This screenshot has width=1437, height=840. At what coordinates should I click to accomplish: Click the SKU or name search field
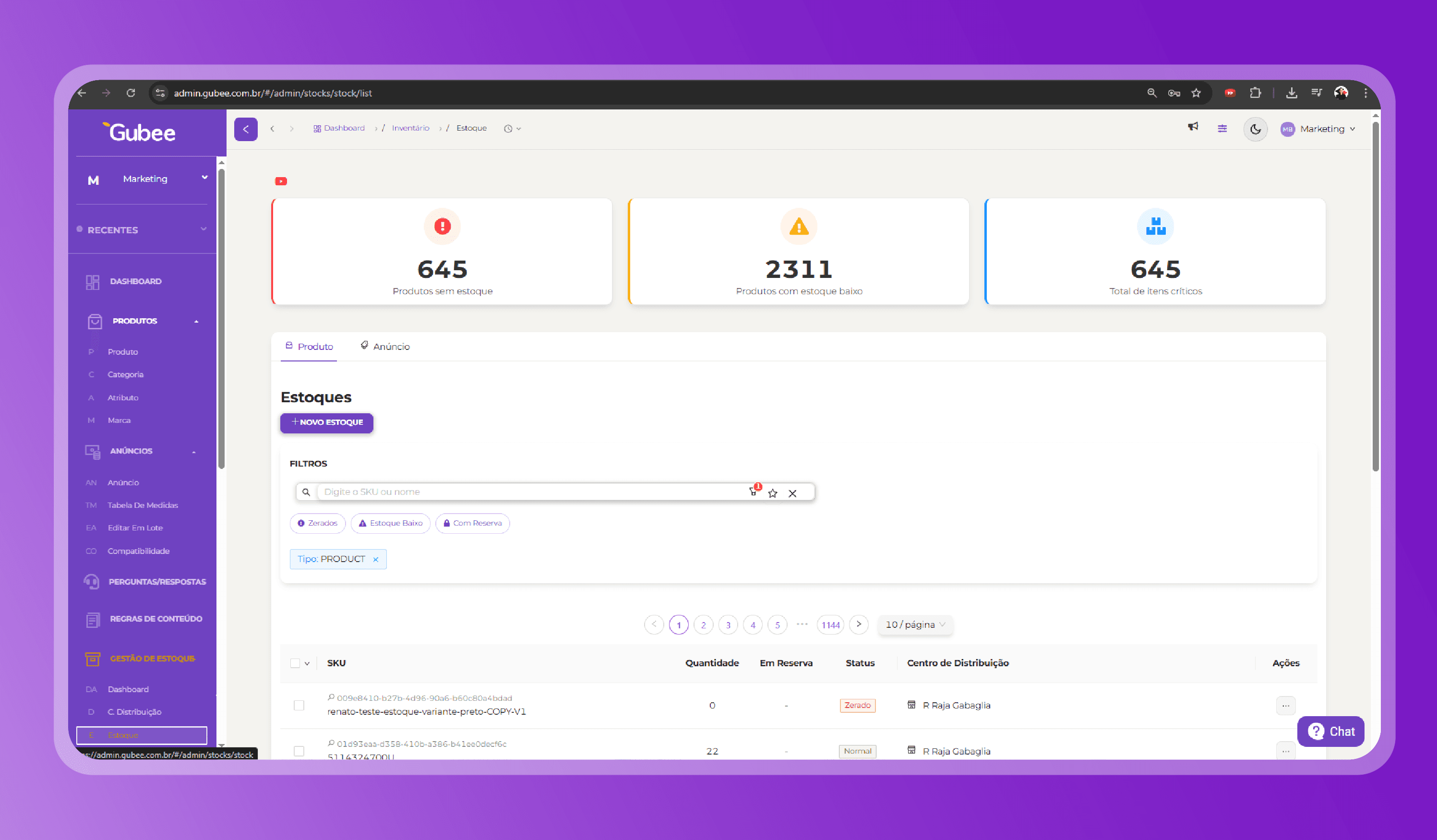pyautogui.click(x=530, y=492)
